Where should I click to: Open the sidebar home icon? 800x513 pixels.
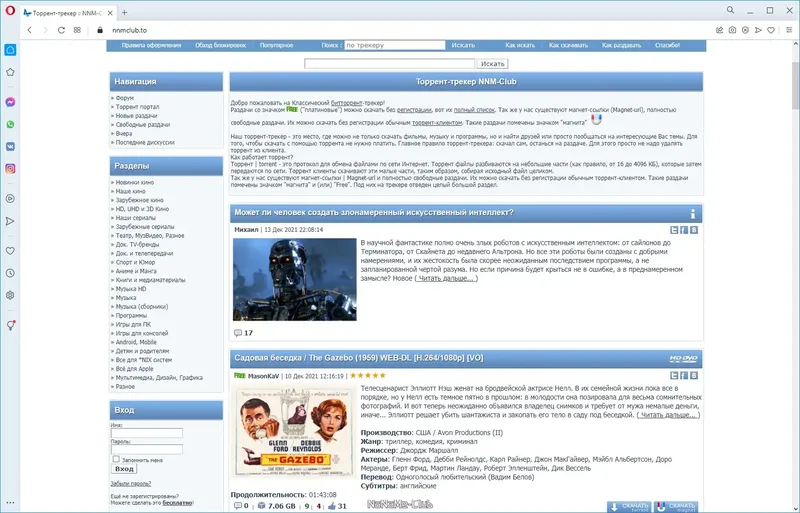coord(10,50)
